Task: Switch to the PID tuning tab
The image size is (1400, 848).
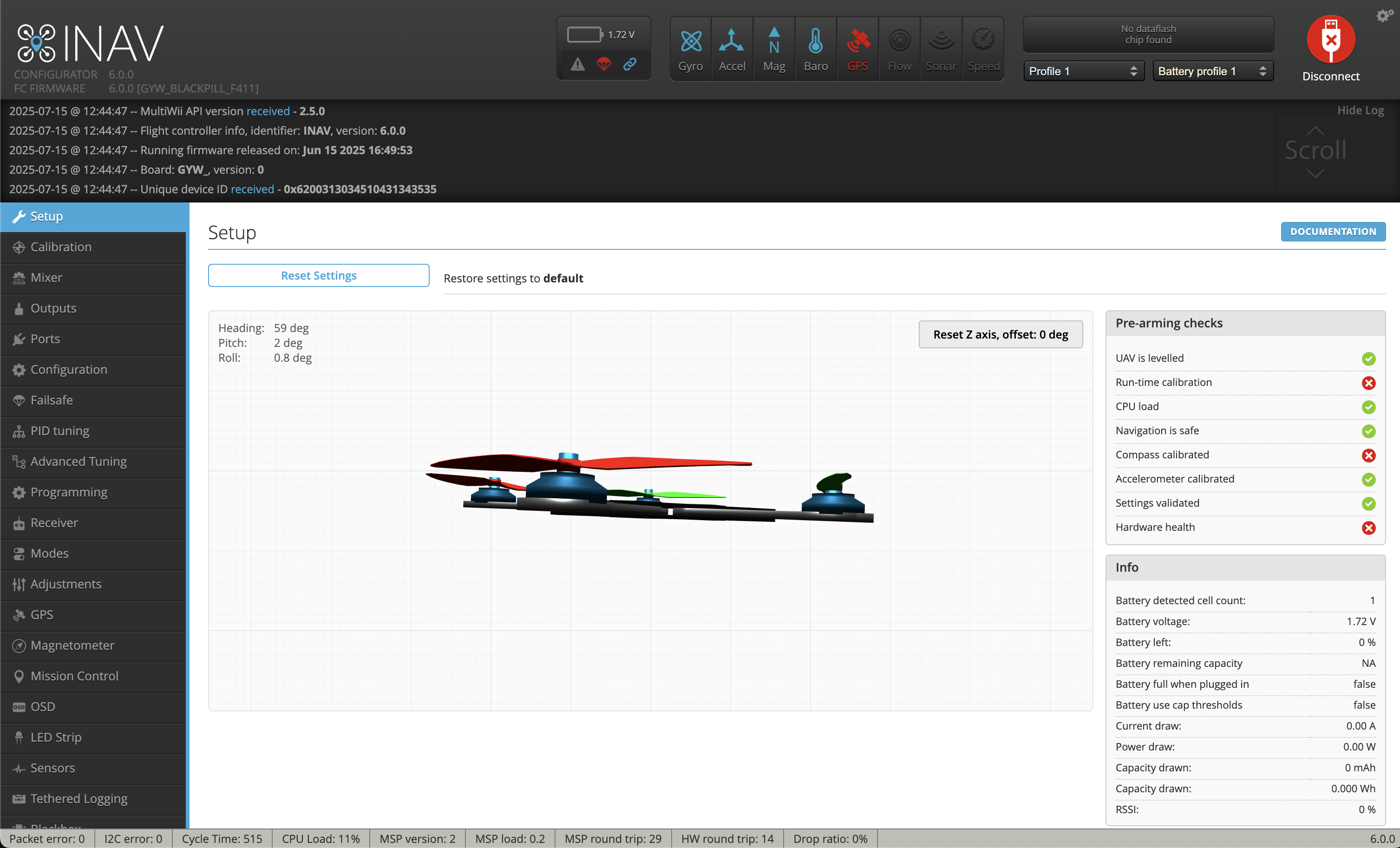Action: pos(59,431)
